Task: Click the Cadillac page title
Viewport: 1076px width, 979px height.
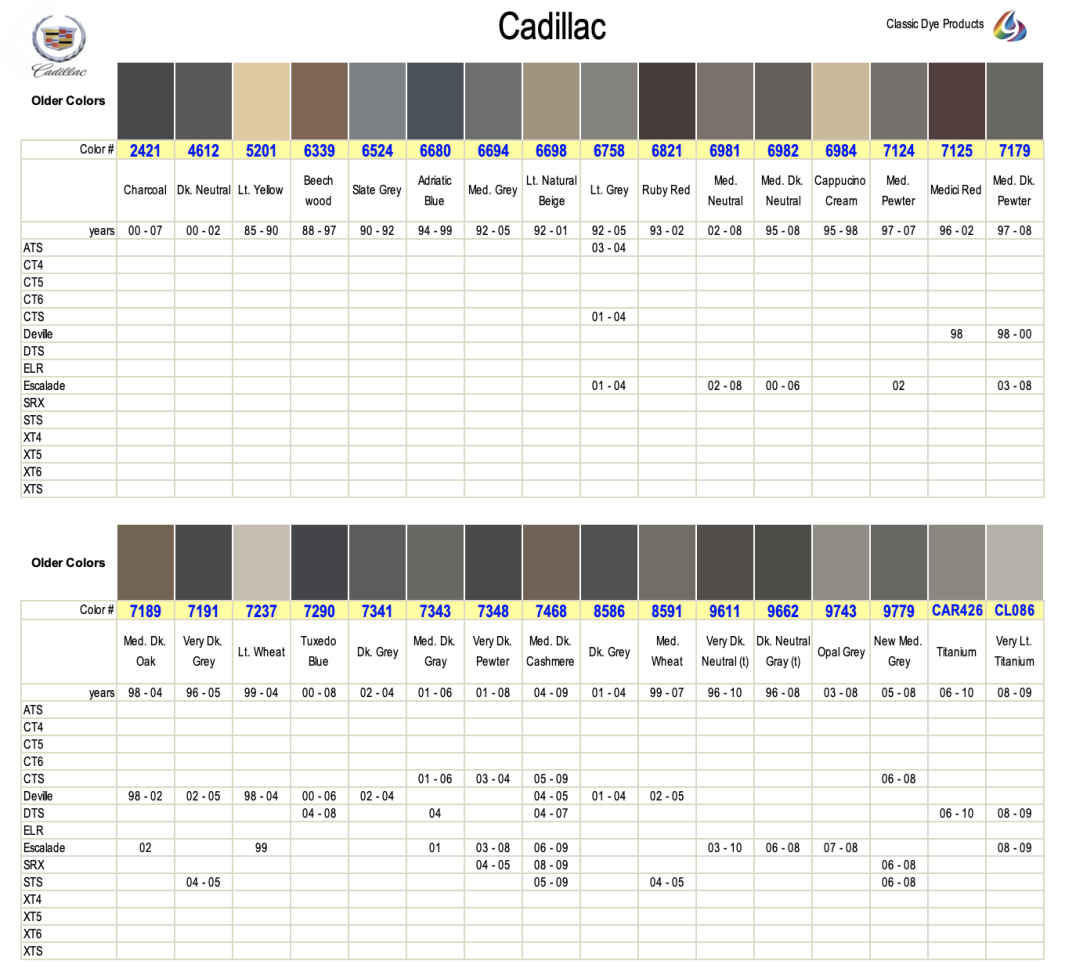Action: 552,27
